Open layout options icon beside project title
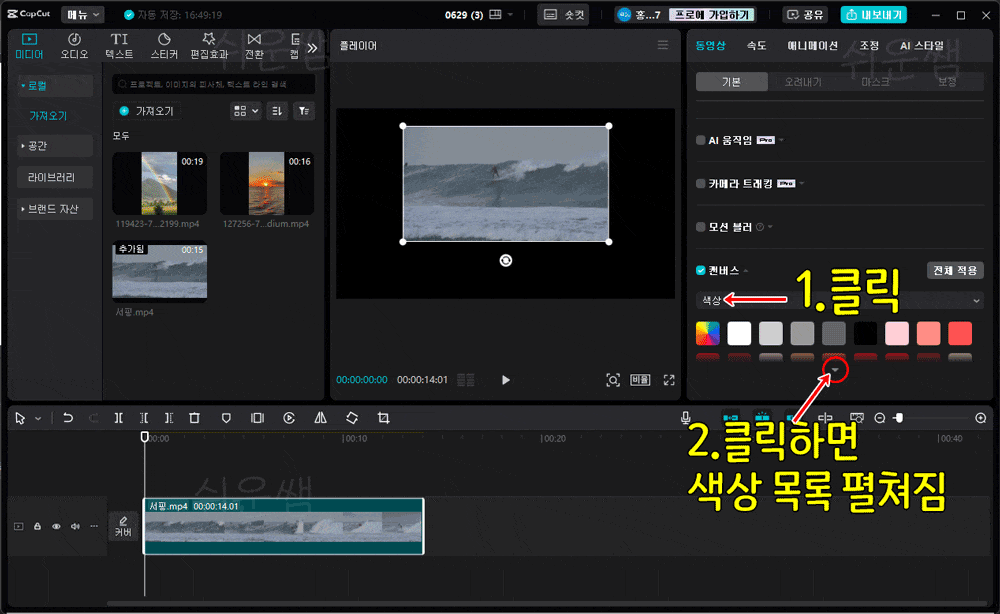This screenshot has width=1000, height=614. point(496,15)
